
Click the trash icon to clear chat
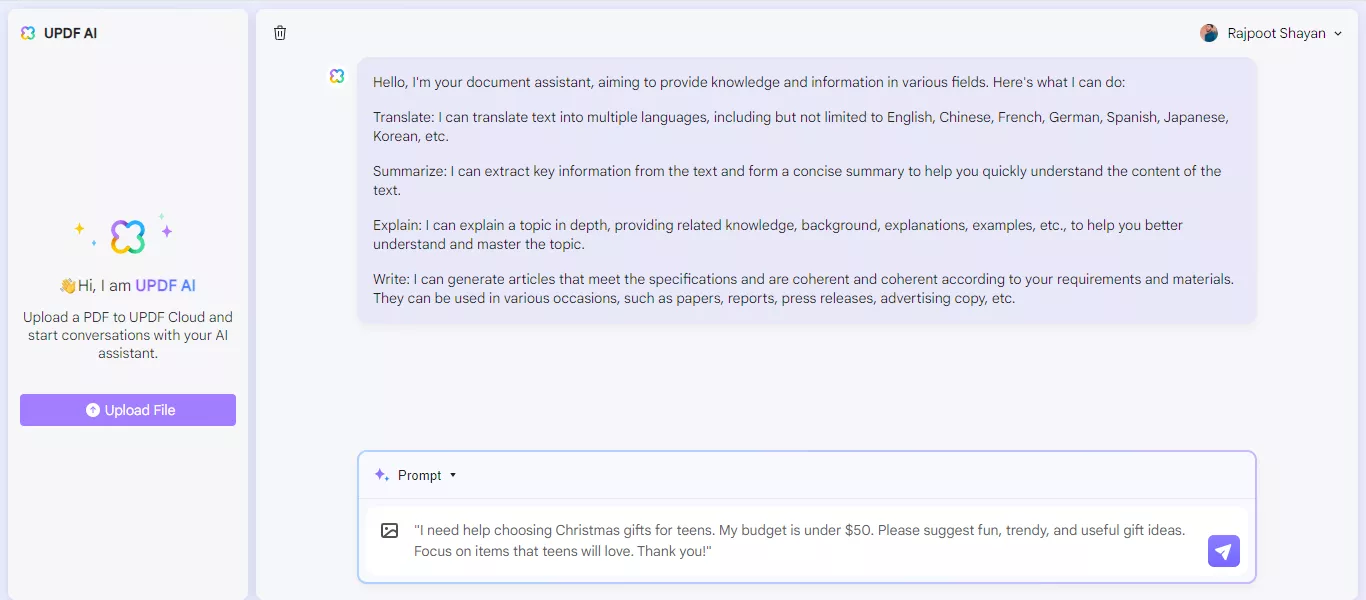click(x=280, y=33)
